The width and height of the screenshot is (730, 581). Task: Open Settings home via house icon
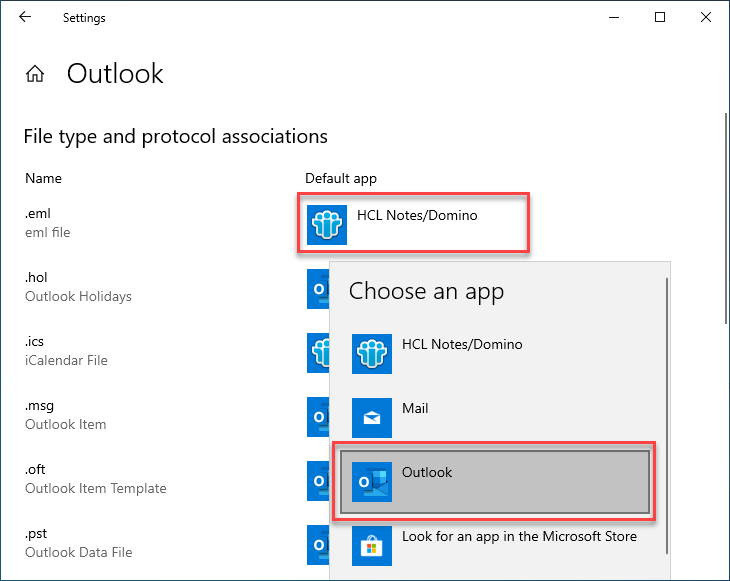(x=35, y=74)
